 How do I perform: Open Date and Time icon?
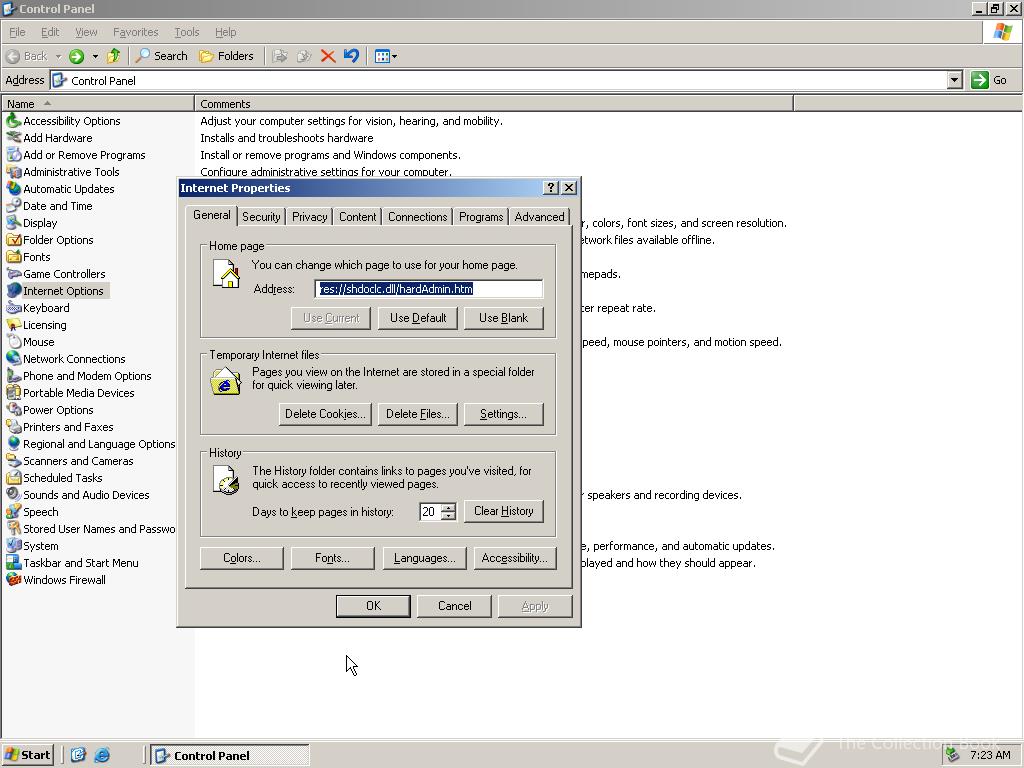pos(13,206)
